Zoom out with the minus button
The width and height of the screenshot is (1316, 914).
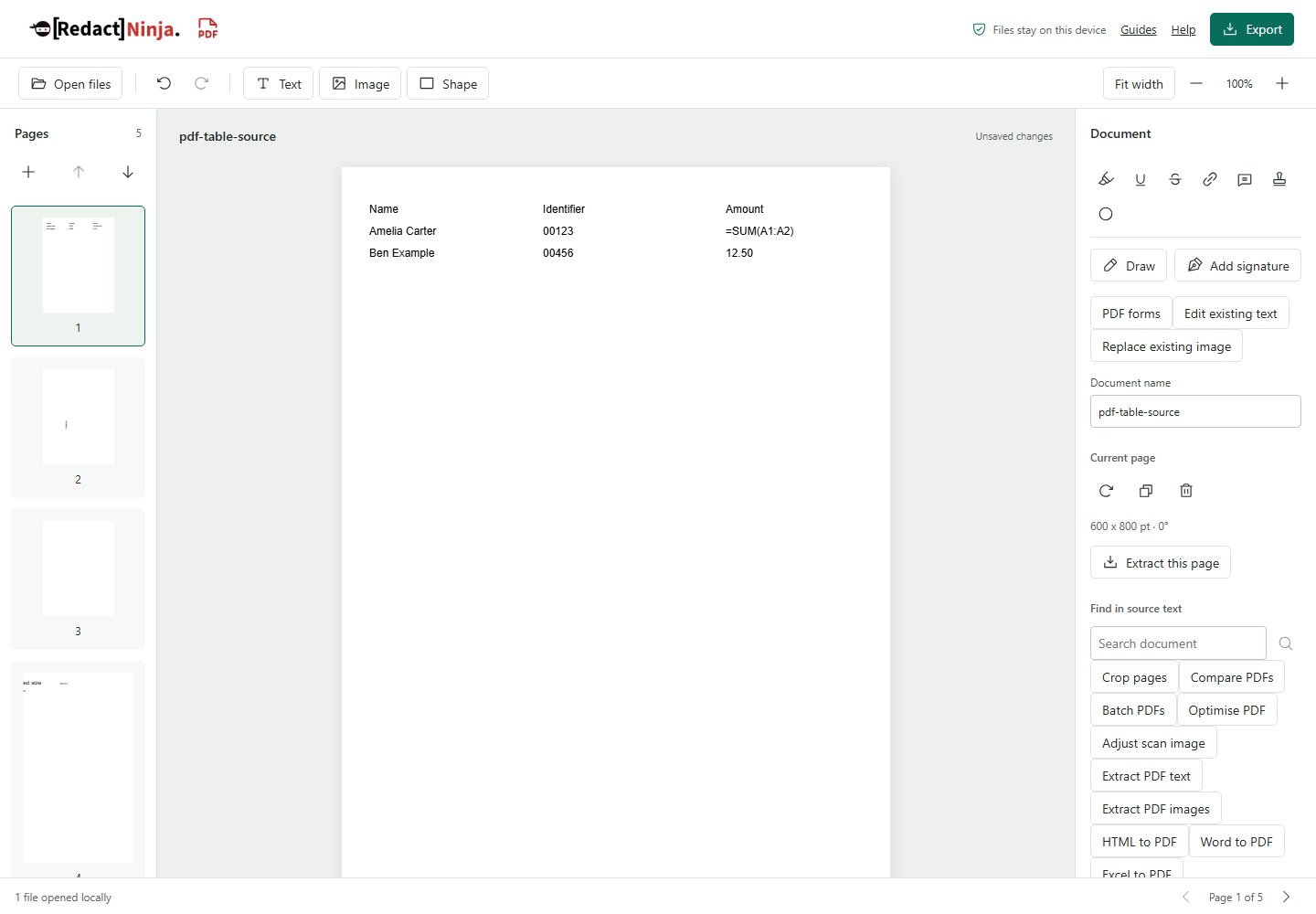pyautogui.click(x=1196, y=83)
